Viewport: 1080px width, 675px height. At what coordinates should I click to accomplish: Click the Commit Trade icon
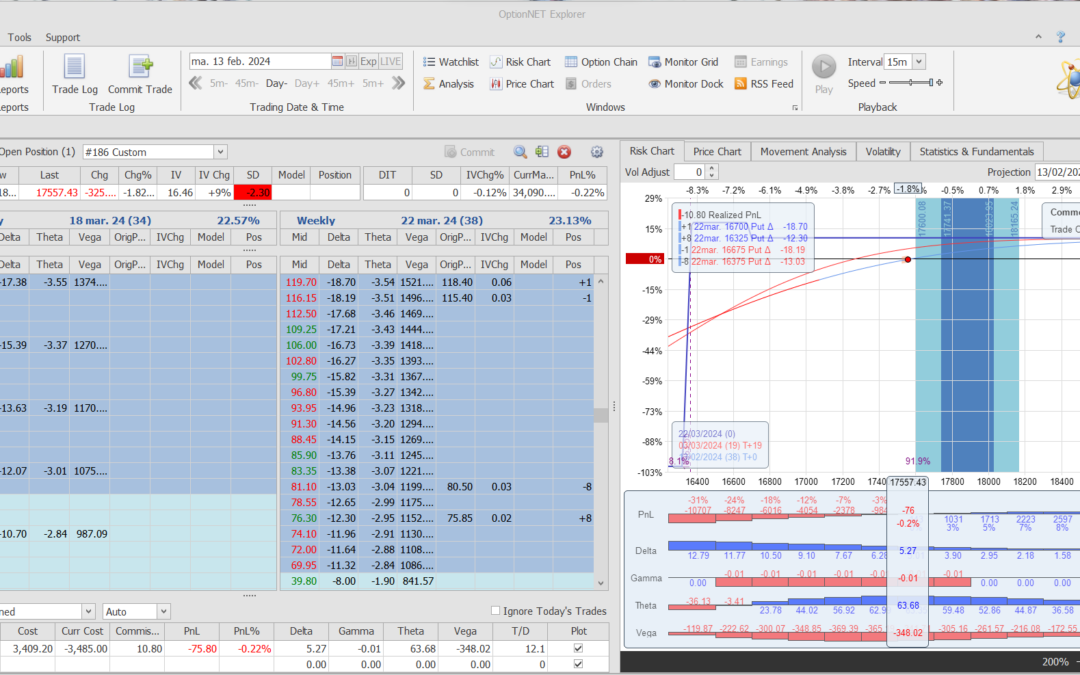point(140,74)
